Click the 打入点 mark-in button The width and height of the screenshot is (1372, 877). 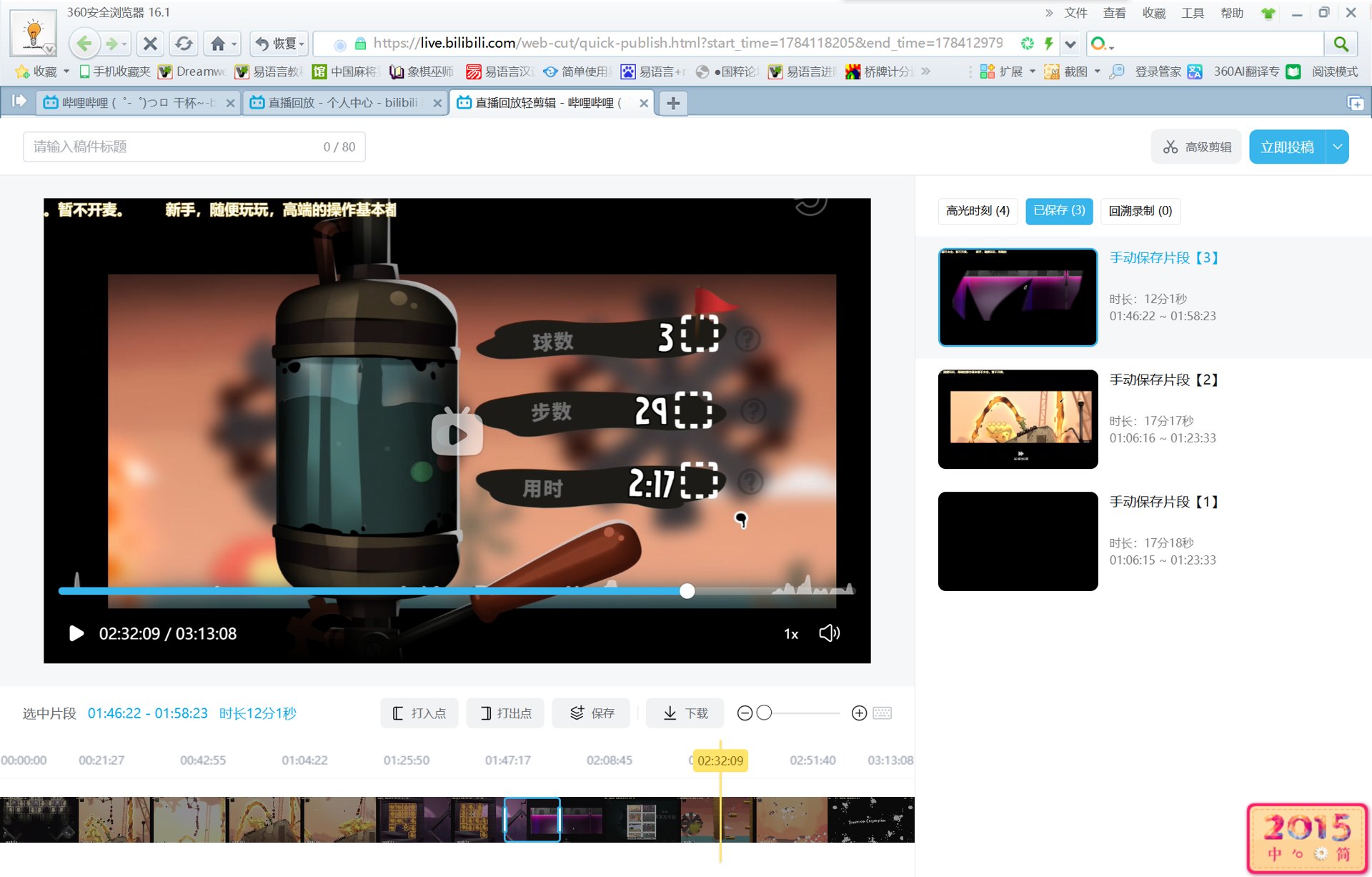tap(419, 713)
